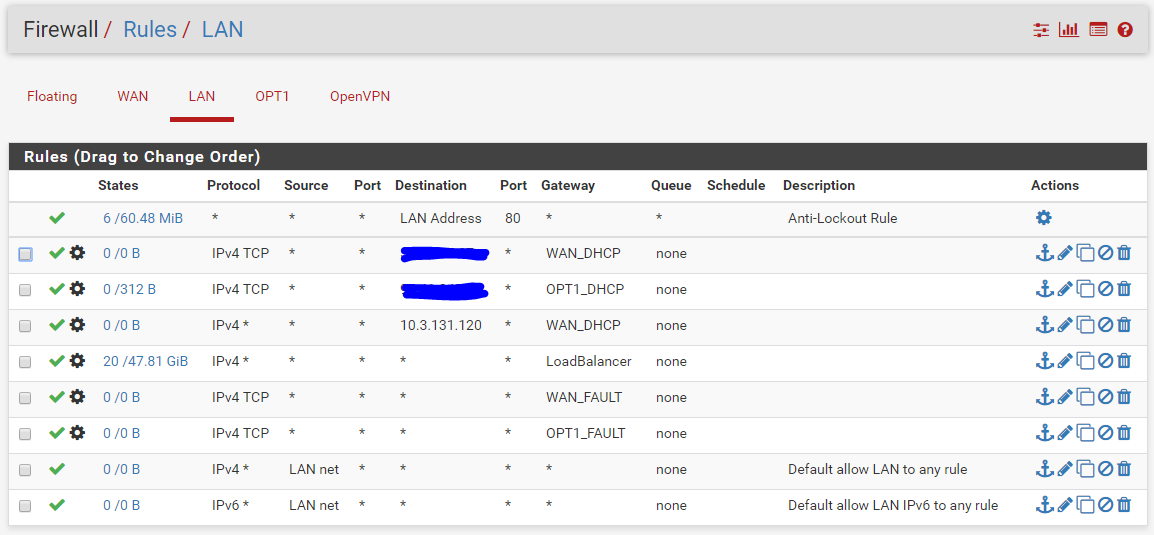This screenshot has height=535, width=1154.
Task: Open the OpenVPN rules tab
Action: (360, 97)
